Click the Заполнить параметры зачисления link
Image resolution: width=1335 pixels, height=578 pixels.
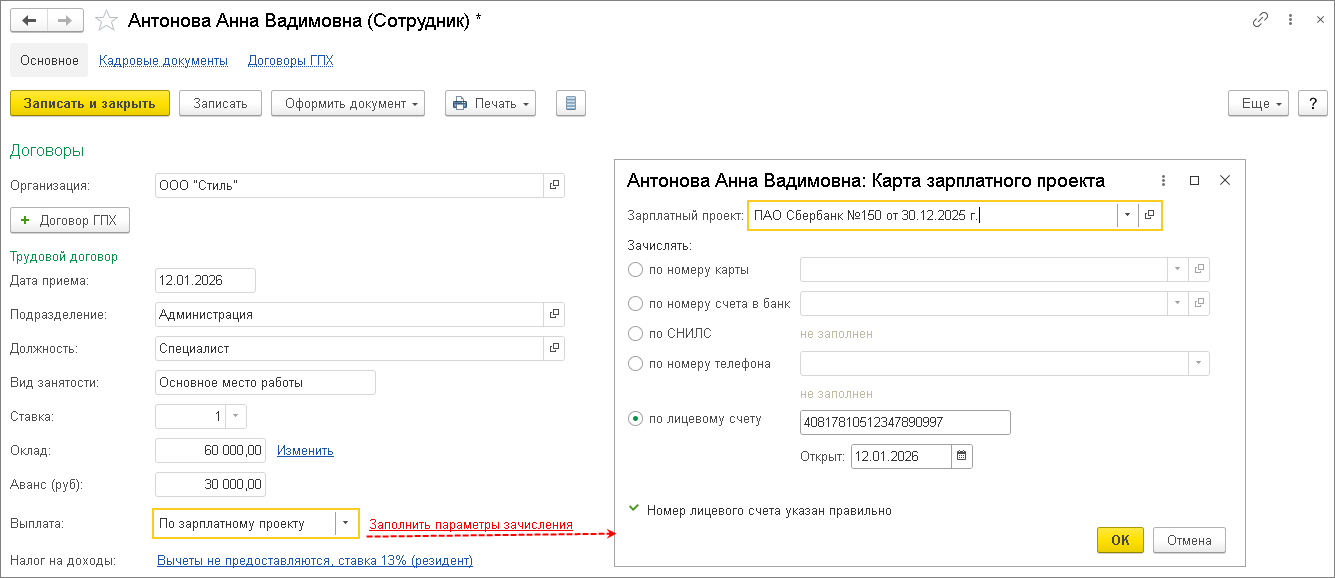coord(470,525)
